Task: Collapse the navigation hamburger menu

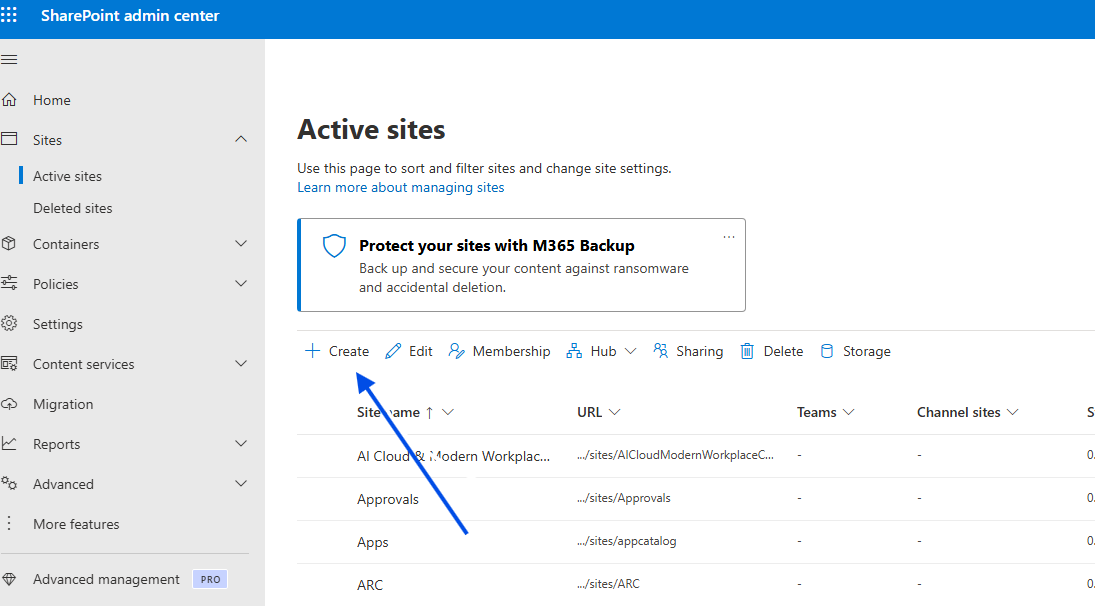Action: (9, 60)
